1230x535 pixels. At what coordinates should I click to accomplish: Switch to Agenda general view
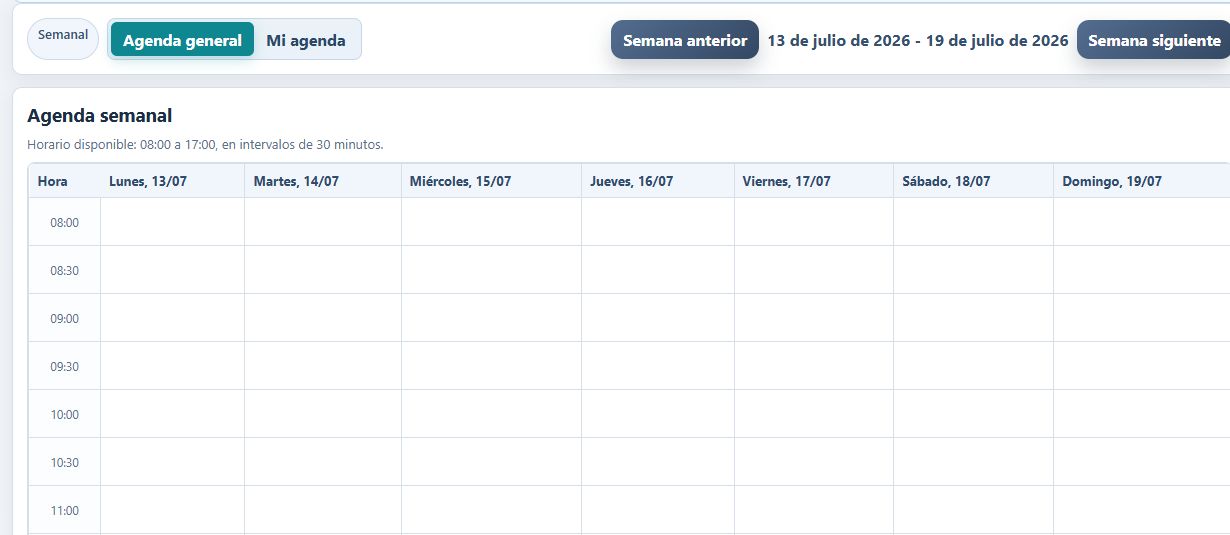(182, 40)
